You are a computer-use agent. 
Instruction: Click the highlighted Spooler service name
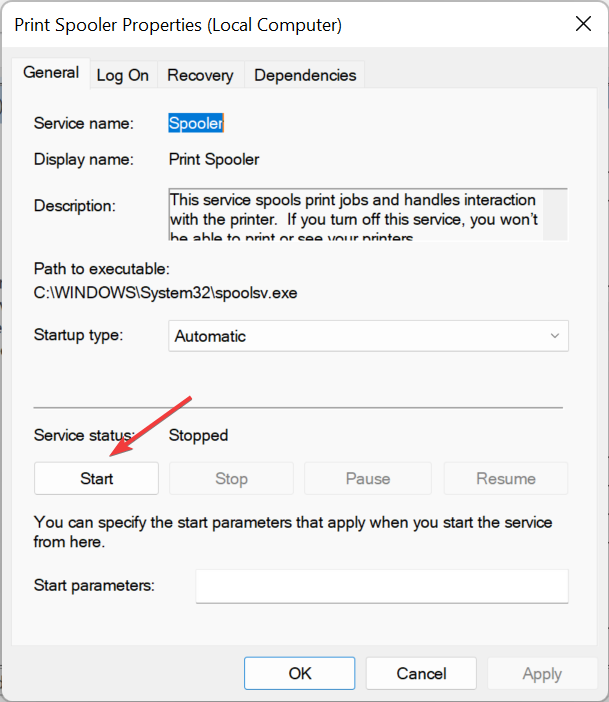point(196,123)
